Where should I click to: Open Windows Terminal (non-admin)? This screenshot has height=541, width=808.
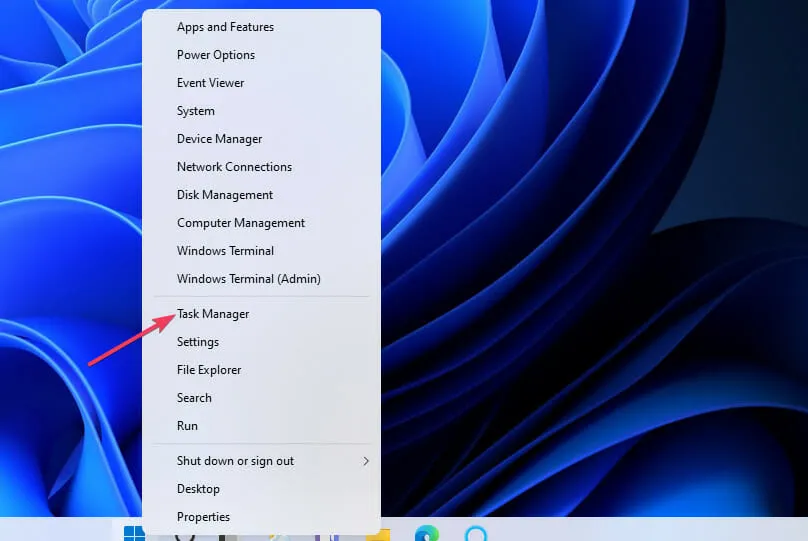coord(226,251)
